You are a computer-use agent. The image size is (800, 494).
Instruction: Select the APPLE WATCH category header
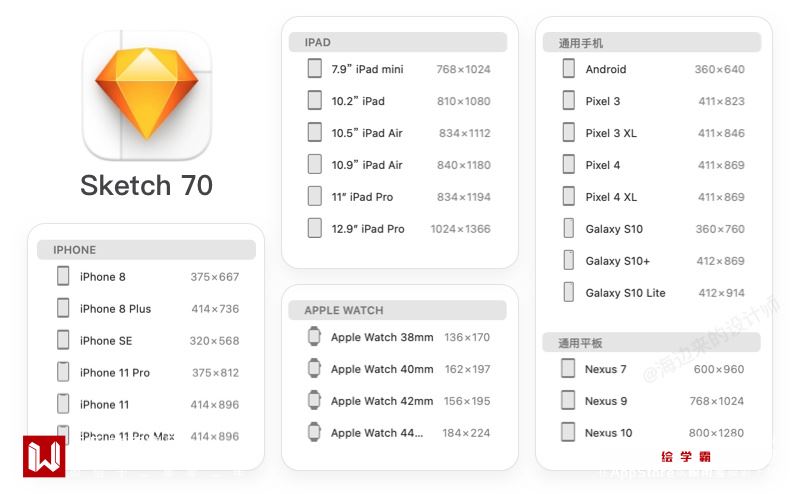pos(397,310)
